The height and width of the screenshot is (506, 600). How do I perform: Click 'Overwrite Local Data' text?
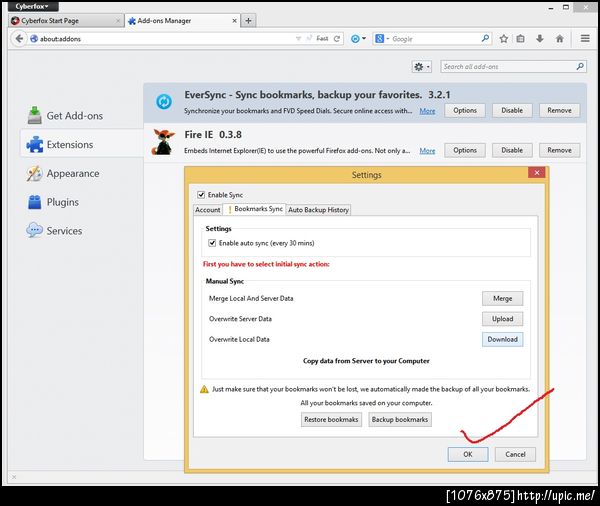tap(239, 340)
